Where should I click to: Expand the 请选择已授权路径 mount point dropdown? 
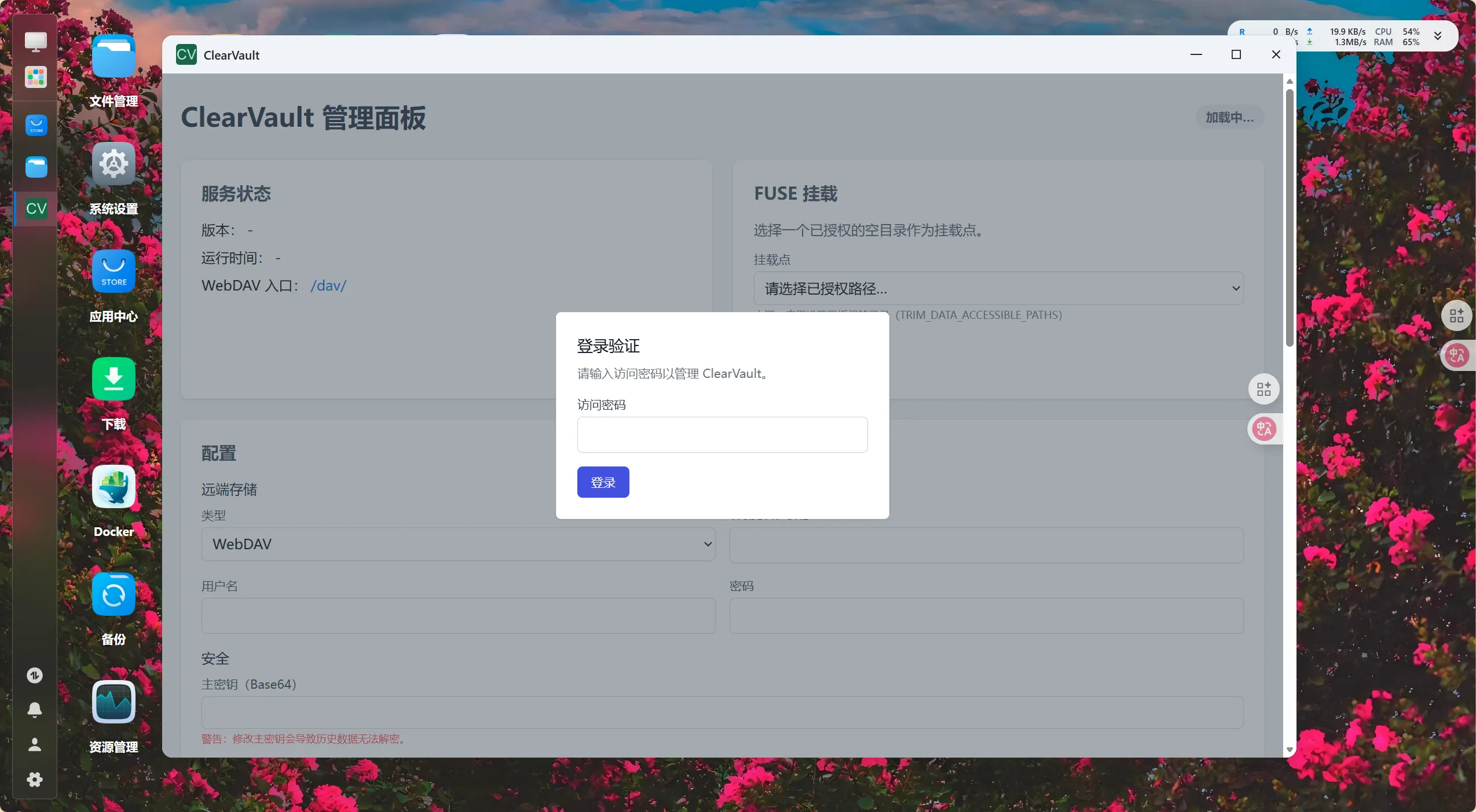click(x=998, y=288)
